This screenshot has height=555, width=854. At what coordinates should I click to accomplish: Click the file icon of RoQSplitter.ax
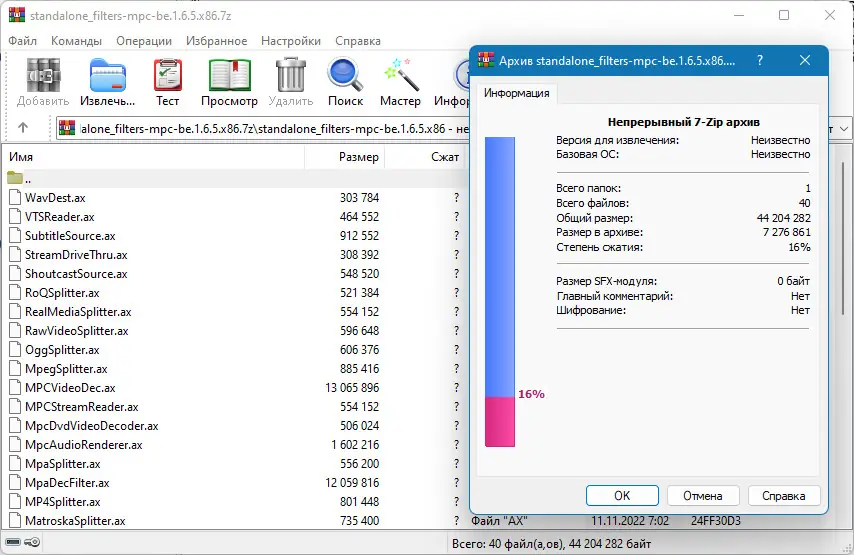tap(15, 292)
